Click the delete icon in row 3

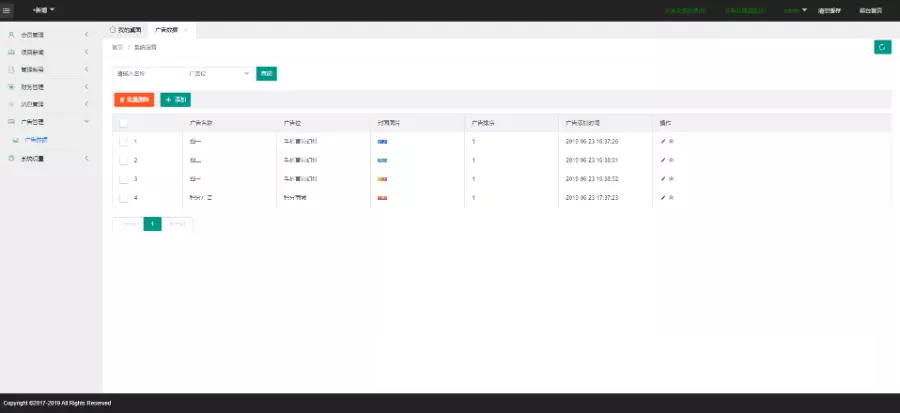click(671, 179)
